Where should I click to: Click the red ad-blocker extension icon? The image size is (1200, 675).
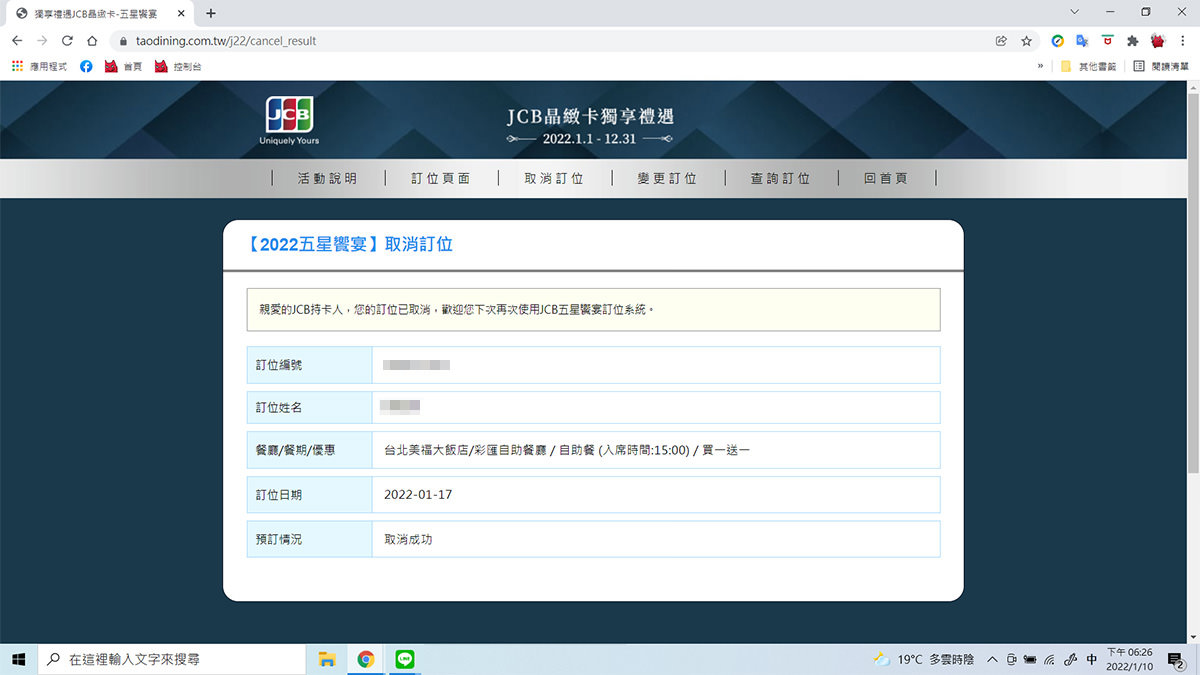(x=1108, y=41)
